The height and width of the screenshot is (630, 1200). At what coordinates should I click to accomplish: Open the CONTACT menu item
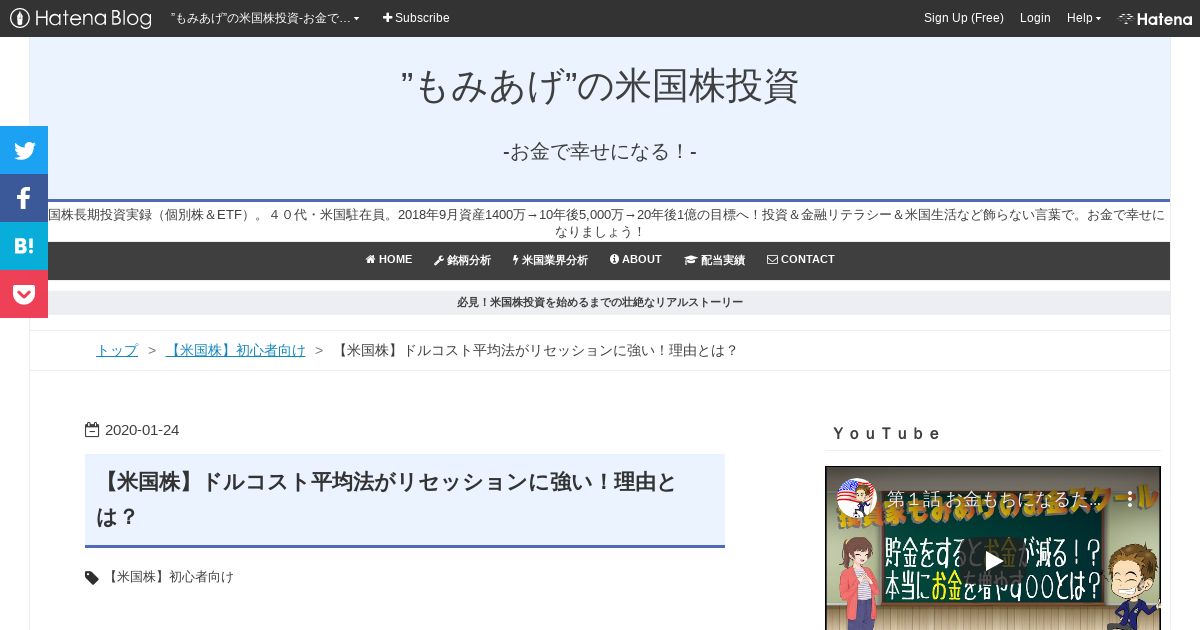point(800,260)
